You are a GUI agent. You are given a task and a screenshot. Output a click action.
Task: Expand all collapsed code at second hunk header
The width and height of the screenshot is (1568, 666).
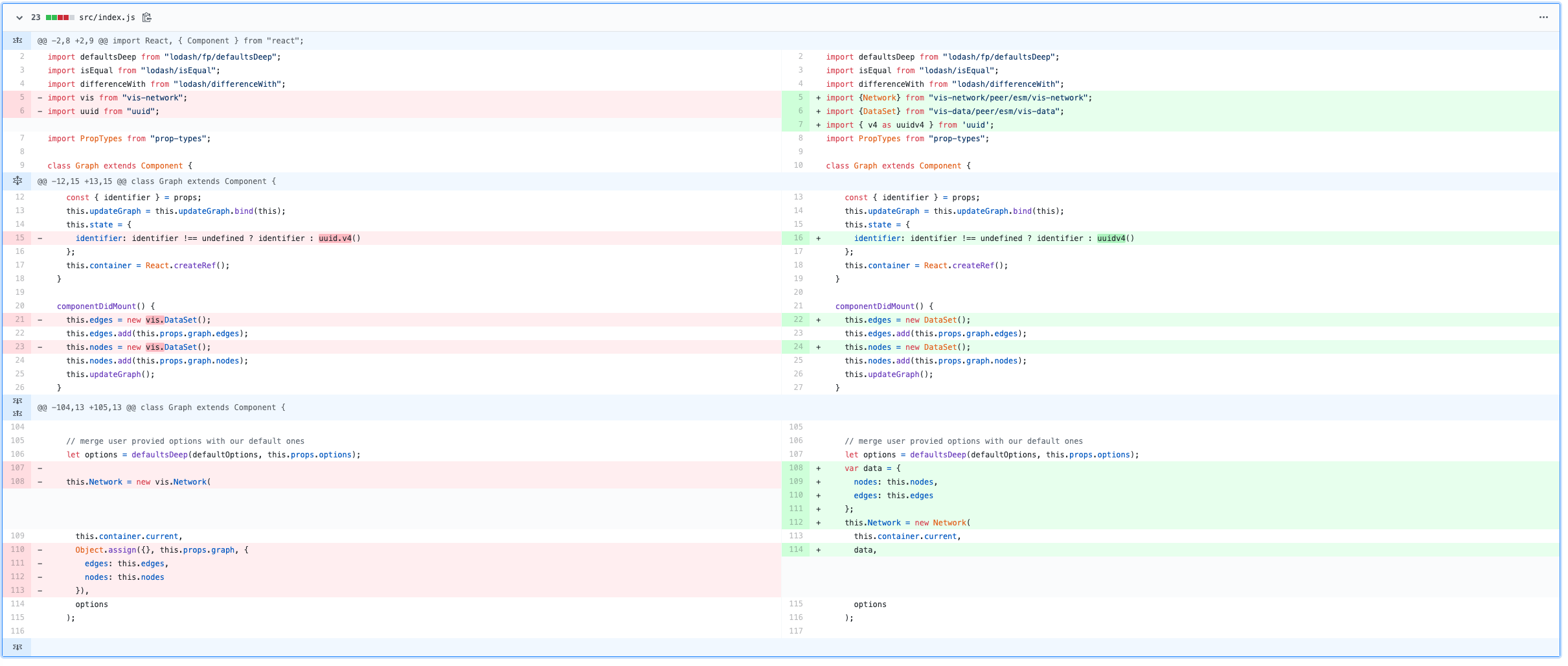(17, 181)
